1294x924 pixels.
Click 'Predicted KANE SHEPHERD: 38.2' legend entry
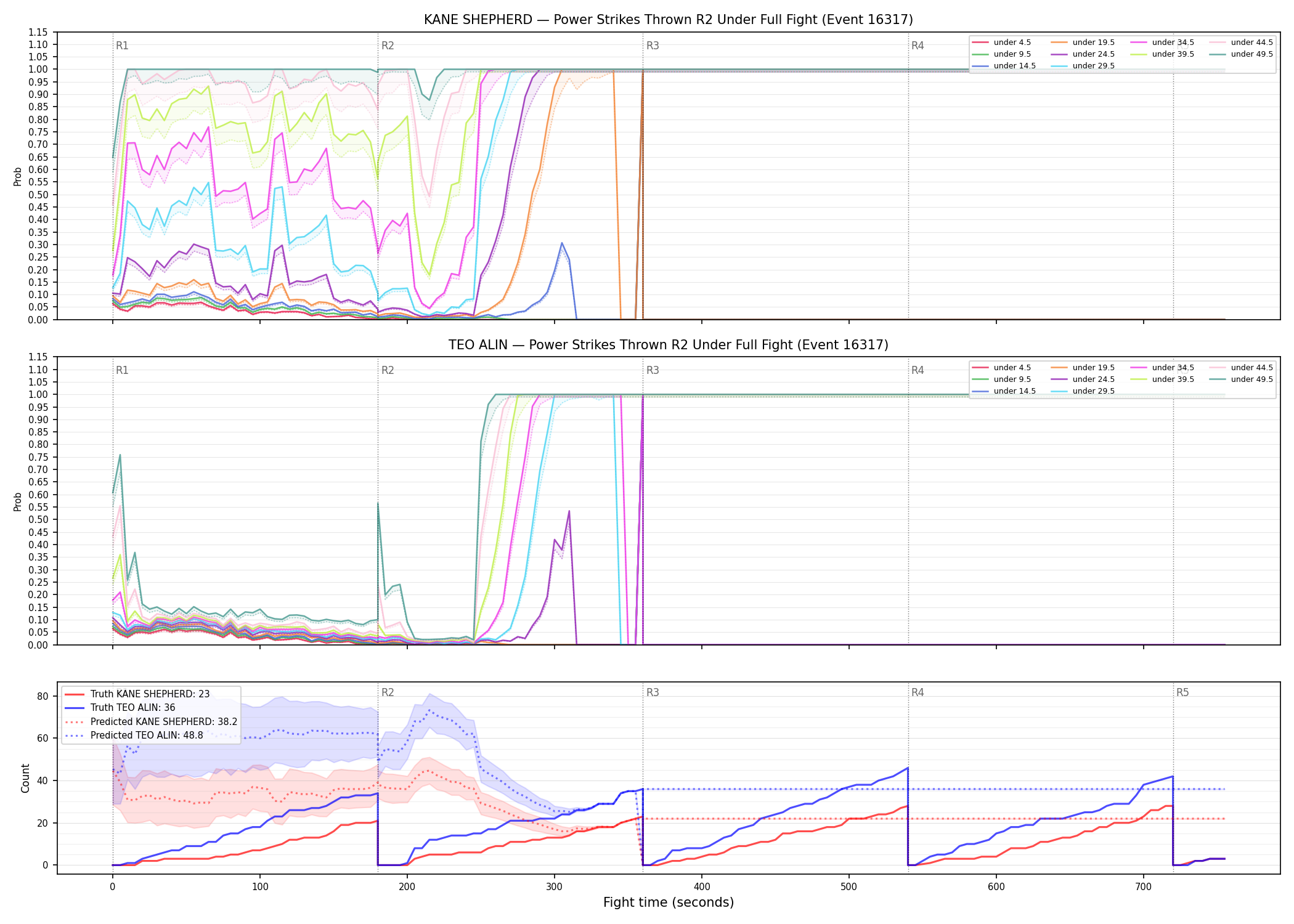(151, 722)
